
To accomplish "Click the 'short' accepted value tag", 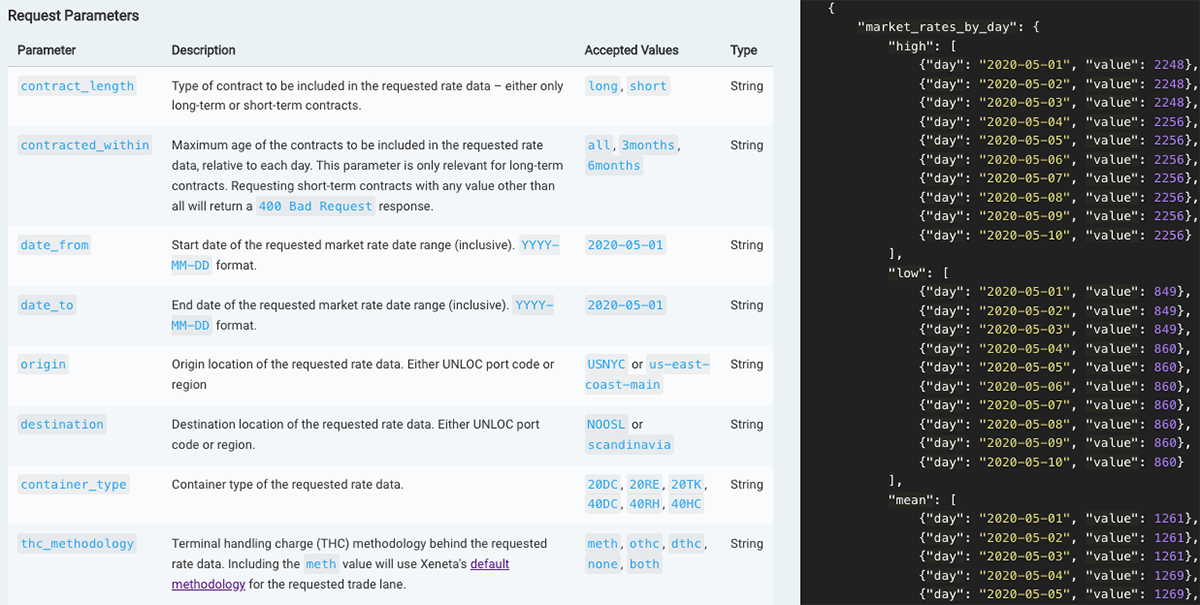I will (x=648, y=86).
